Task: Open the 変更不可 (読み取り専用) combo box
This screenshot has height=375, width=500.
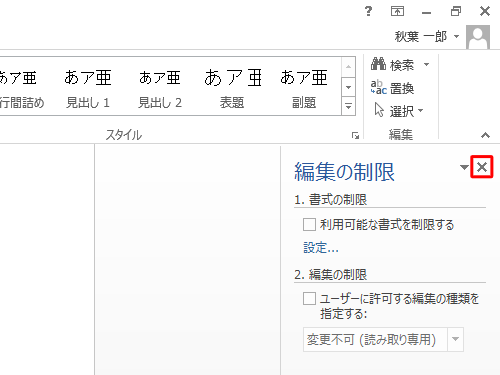Action: (x=383, y=340)
